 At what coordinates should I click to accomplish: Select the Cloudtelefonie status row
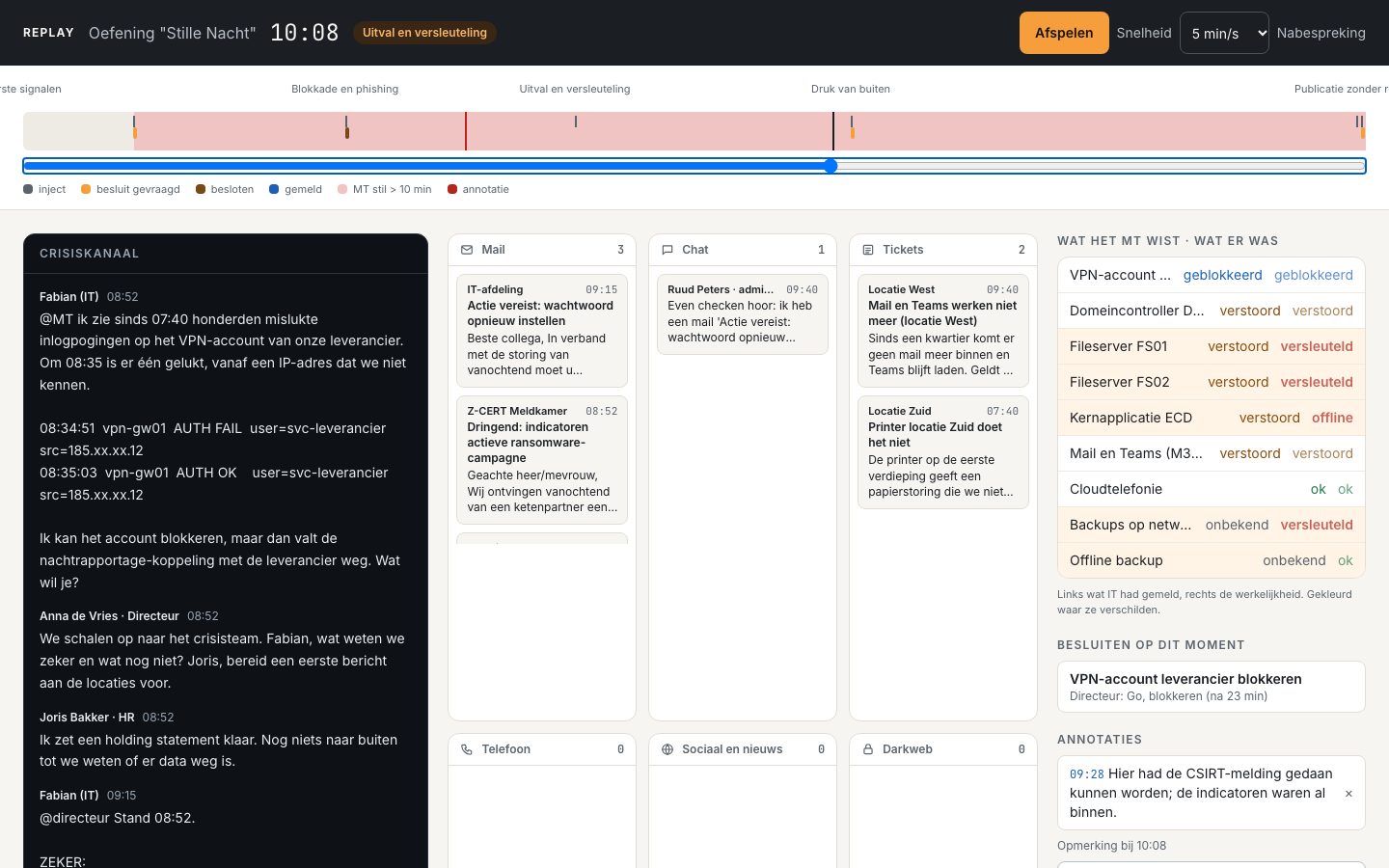point(1212,489)
